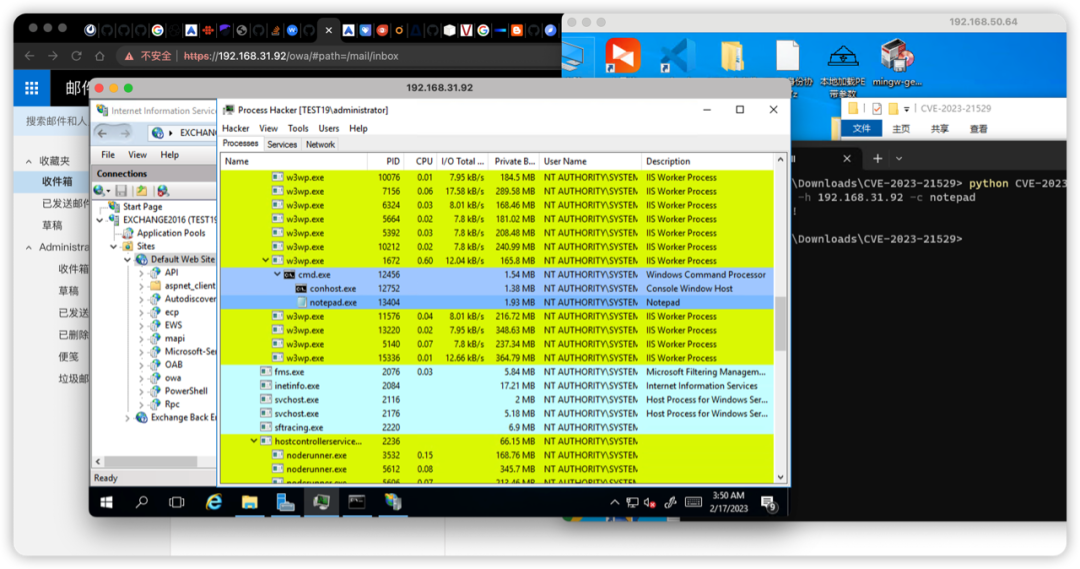Sort by Description column header

707,161
